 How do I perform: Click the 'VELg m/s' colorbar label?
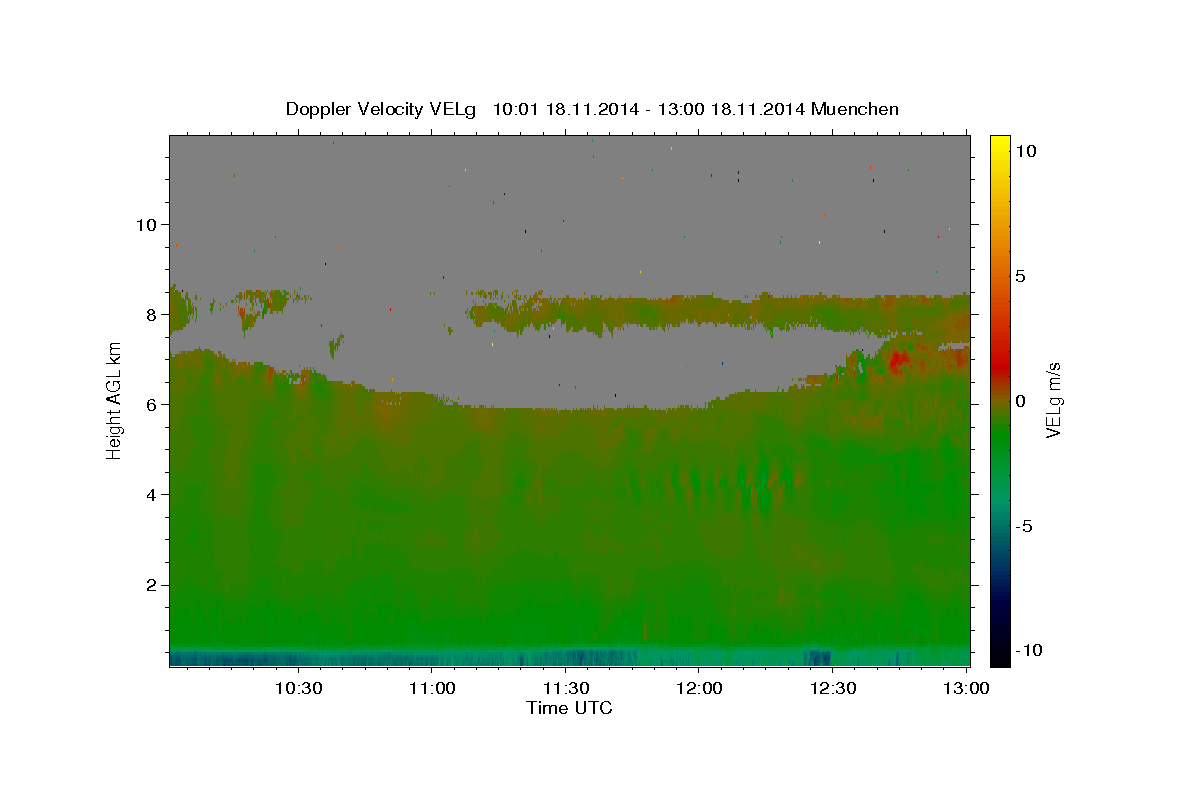point(1053,400)
